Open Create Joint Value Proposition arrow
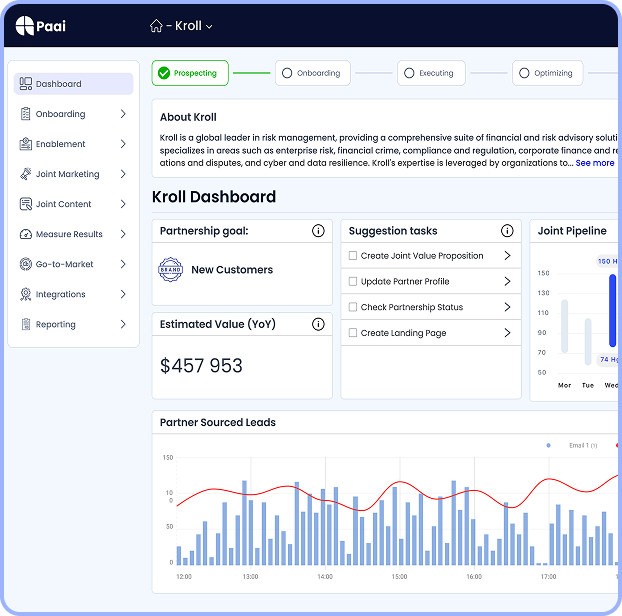 coord(507,255)
